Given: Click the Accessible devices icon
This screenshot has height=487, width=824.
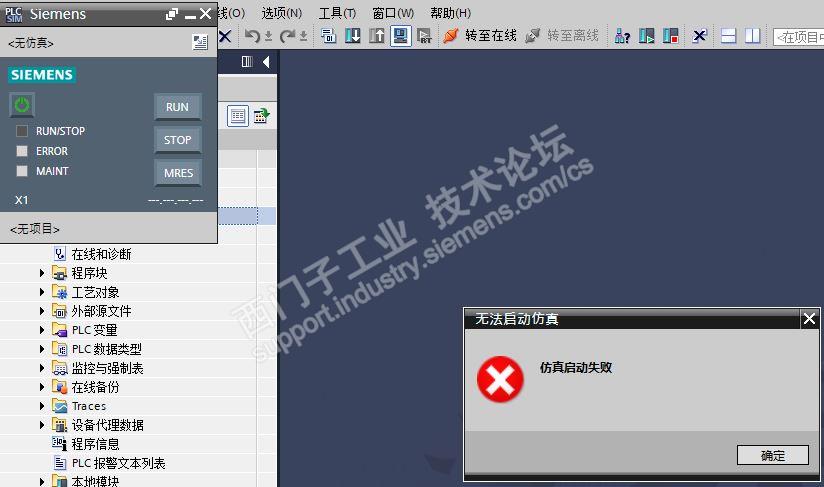Looking at the screenshot, I should [622, 36].
